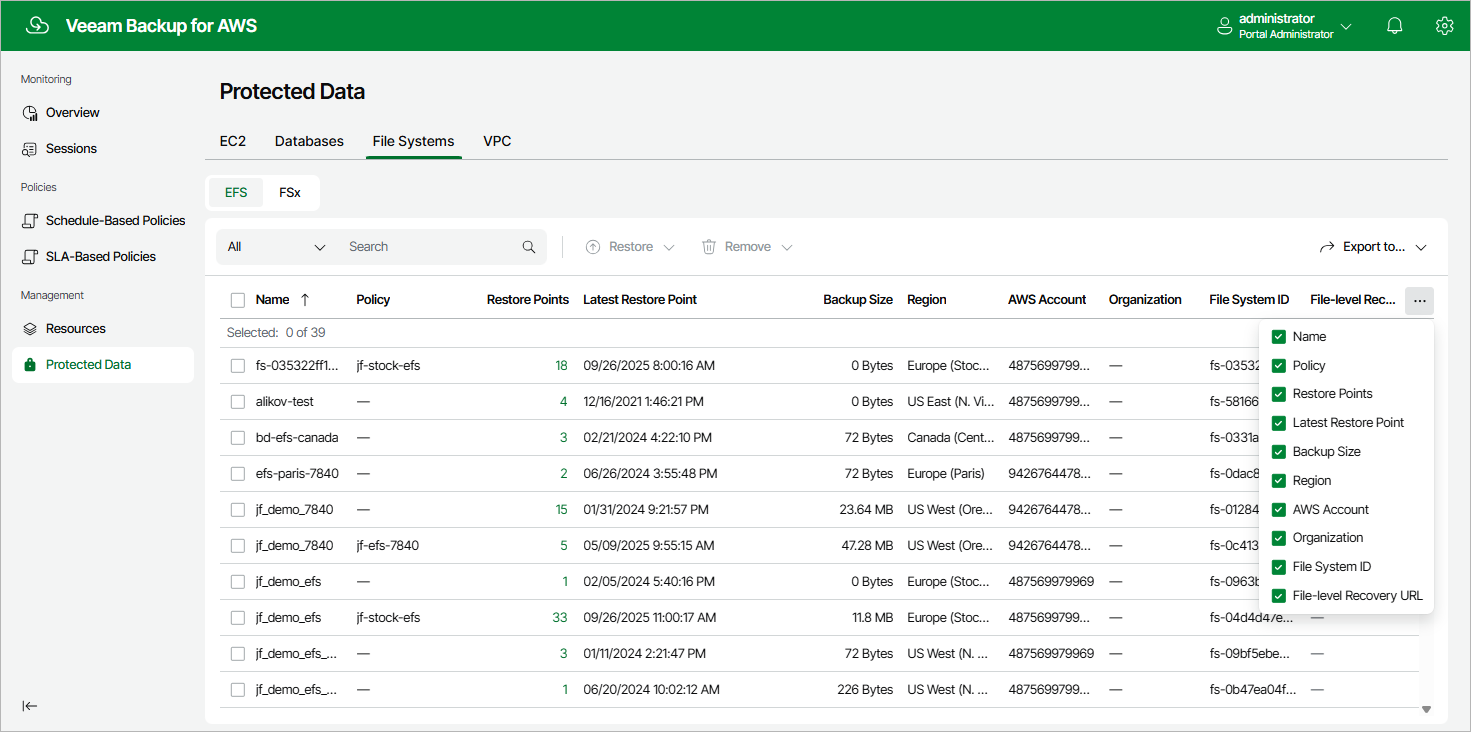Click in the Search input field
Image resolution: width=1471 pixels, height=732 pixels.
tap(432, 247)
